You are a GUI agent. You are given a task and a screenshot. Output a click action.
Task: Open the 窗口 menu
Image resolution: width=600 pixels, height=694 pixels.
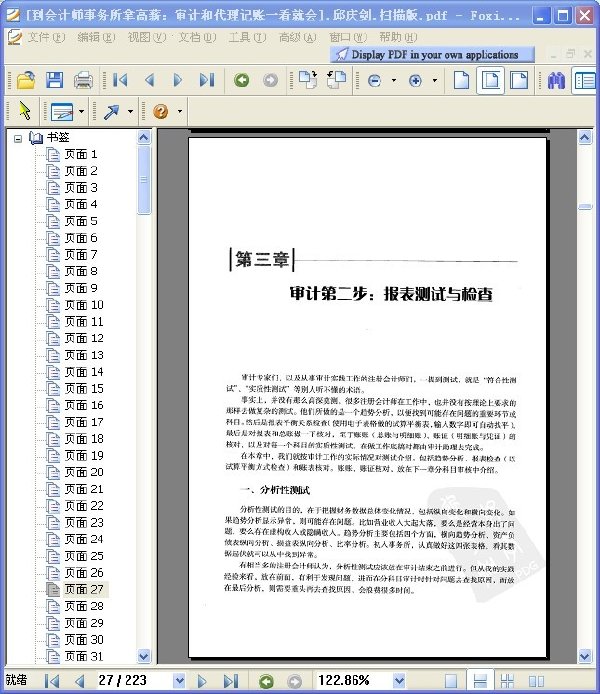pyautogui.click(x=348, y=37)
